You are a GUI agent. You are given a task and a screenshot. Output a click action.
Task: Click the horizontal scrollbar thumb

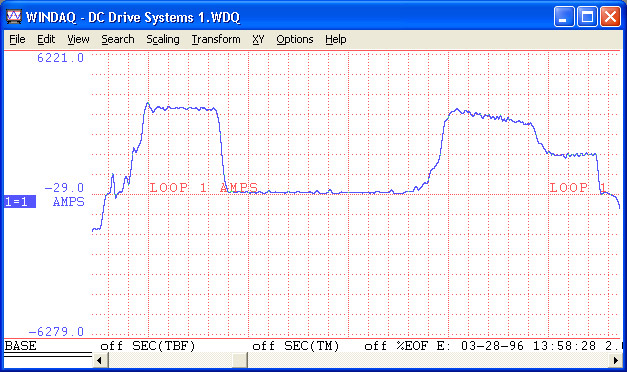(240, 360)
